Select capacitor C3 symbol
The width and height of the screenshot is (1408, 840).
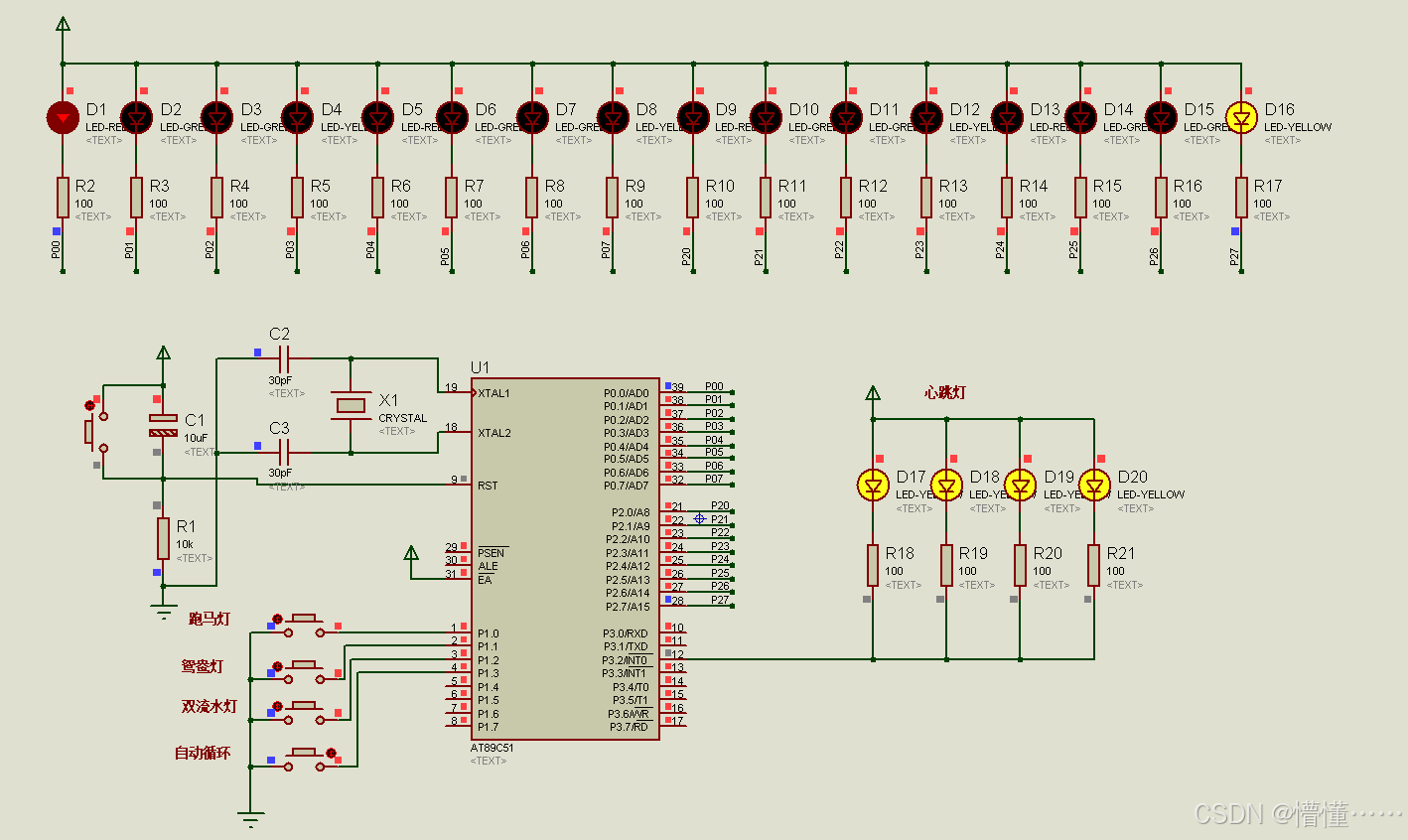(x=282, y=453)
